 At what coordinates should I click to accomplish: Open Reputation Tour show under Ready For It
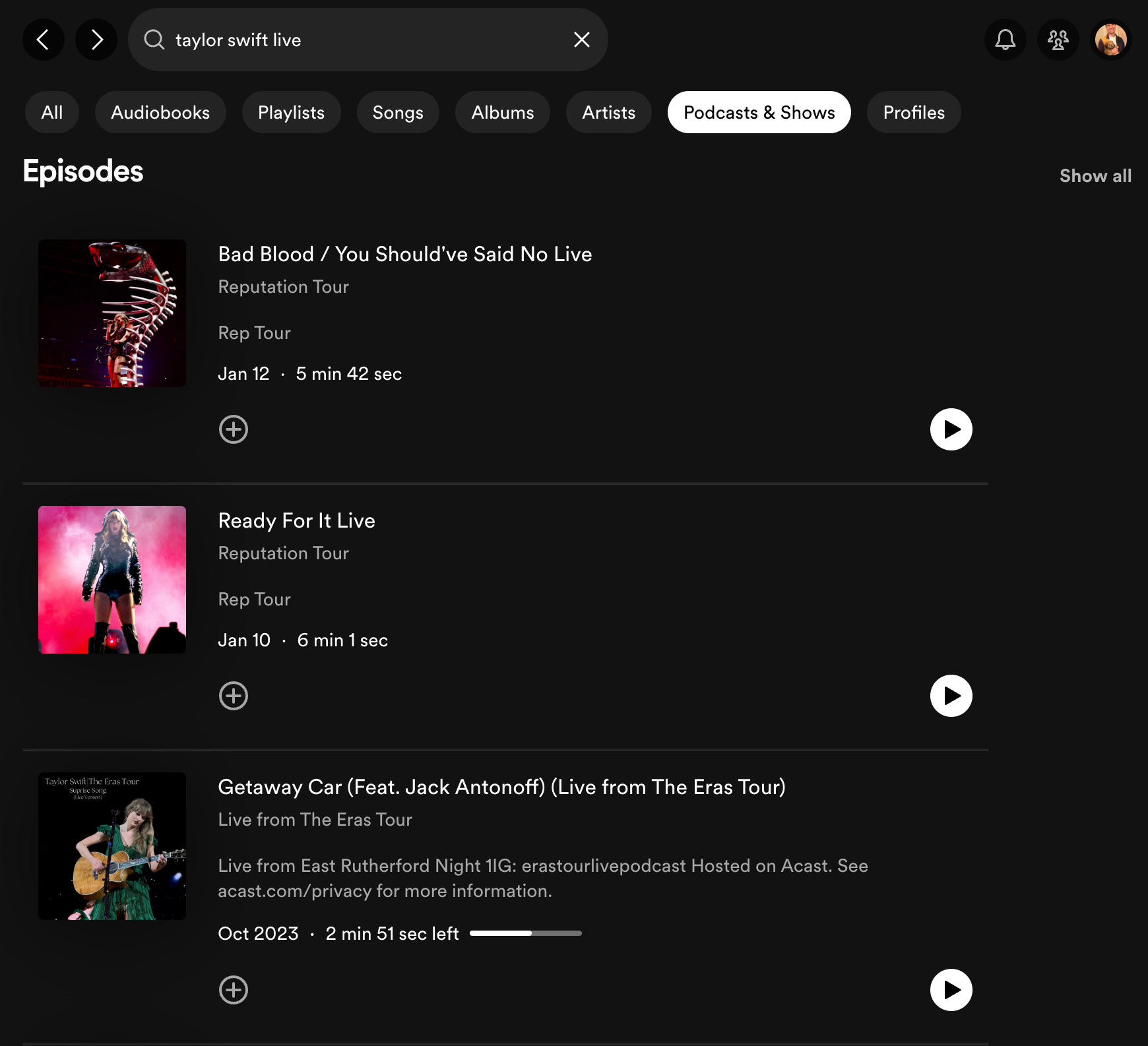(284, 553)
